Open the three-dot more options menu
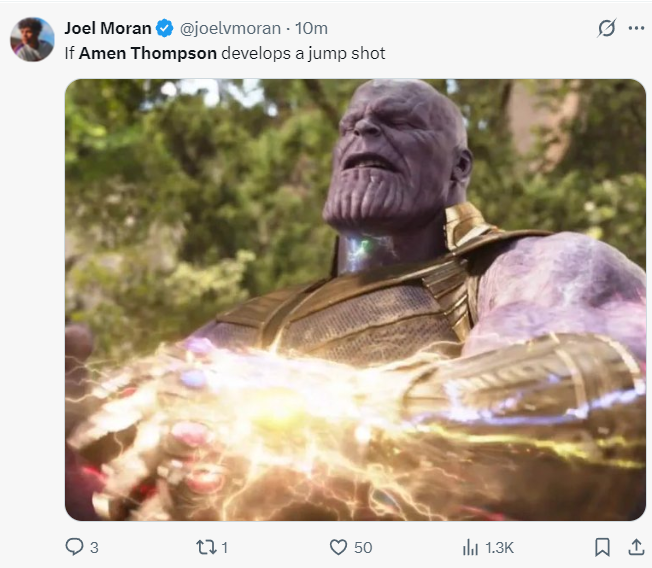Image resolution: width=652 pixels, height=568 pixels. tap(636, 28)
